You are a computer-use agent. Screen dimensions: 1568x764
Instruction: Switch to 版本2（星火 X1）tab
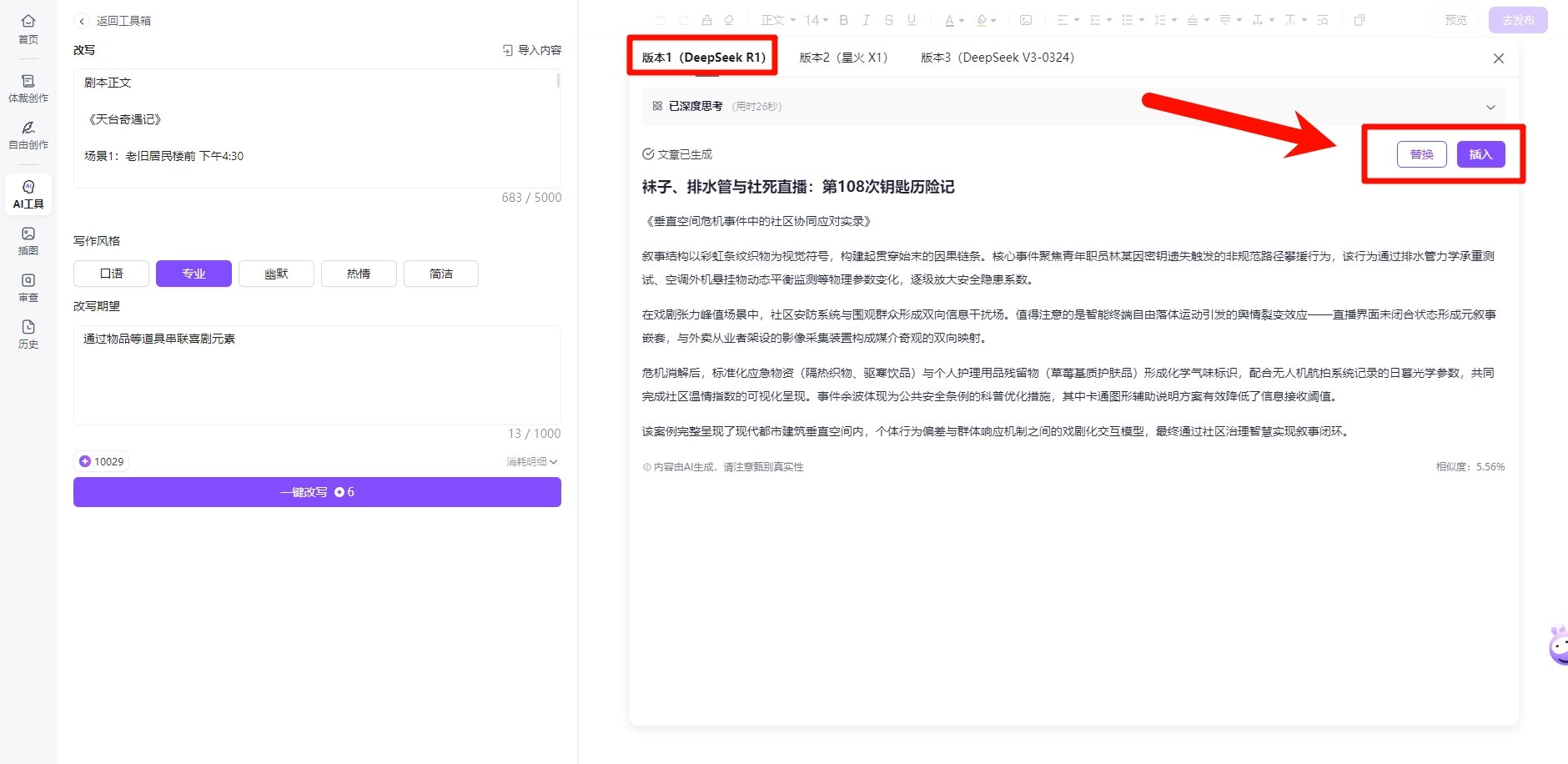(x=843, y=57)
